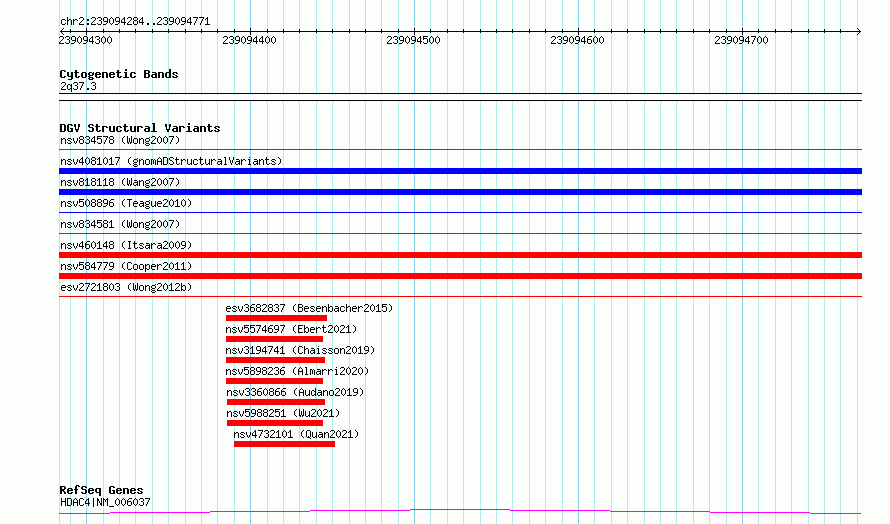Click the nsv818118 (Wang2007) label
Screen dimensions: 890x524
(120, 182)
